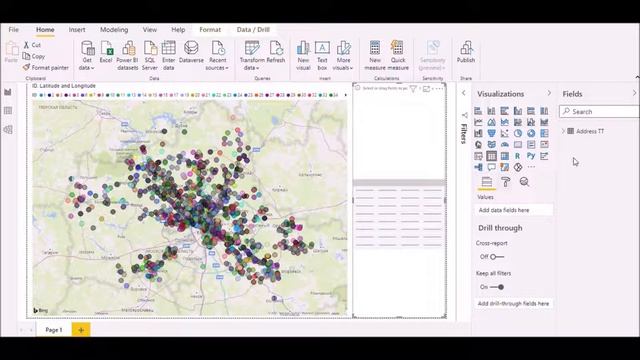Add a new report page
The width and height of the screenshot is (640, 360).
tap(81, 330)
